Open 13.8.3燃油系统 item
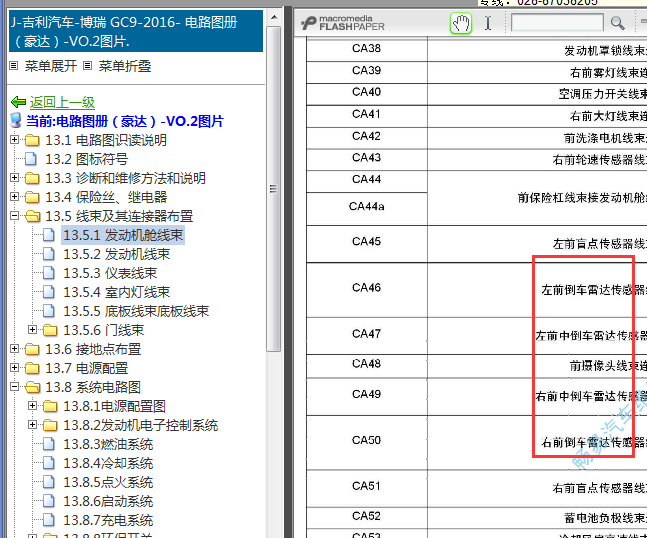The height and width of the screenshot is (538, 647). (x=108, y=444)
